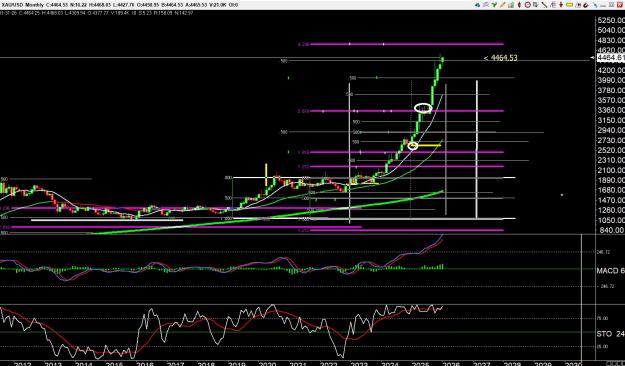
Task: Click the STO indicator label
Action: click(x=610, y=334)
